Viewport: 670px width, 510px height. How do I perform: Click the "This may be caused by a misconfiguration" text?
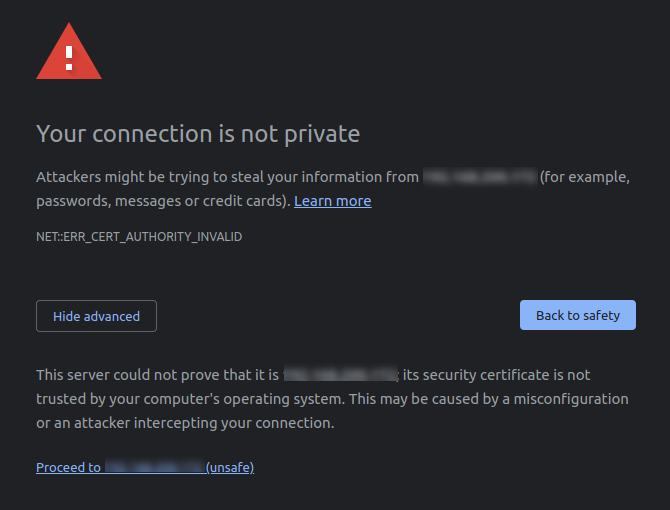(498, 399)
